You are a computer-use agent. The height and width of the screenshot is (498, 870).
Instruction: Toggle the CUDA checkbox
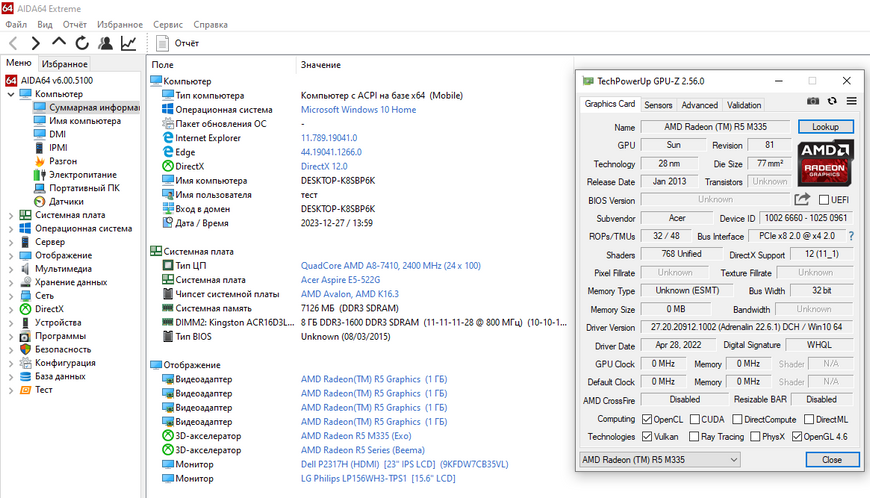(x=695, y=419)
